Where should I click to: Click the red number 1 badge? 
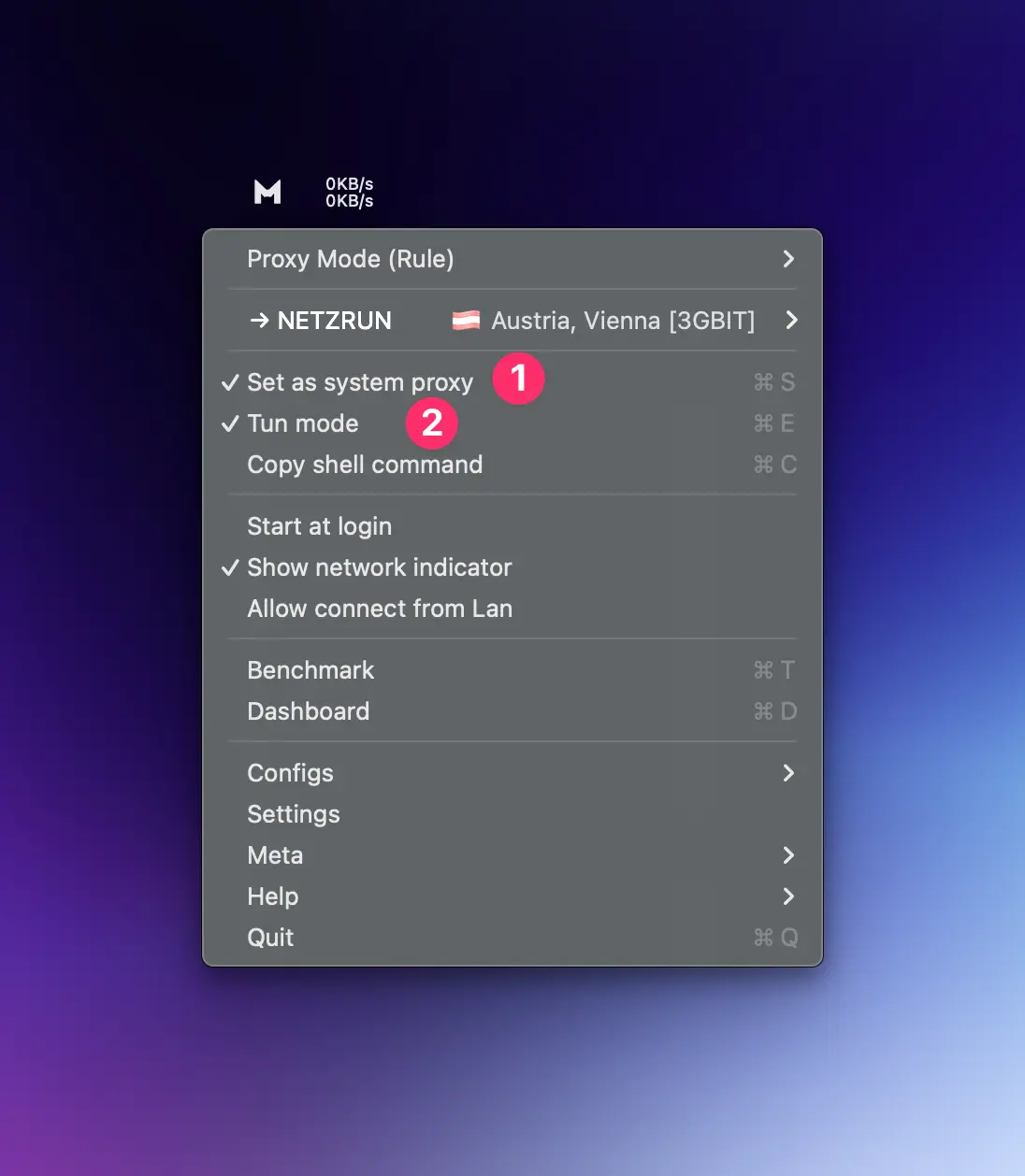[x=518, y=379]
